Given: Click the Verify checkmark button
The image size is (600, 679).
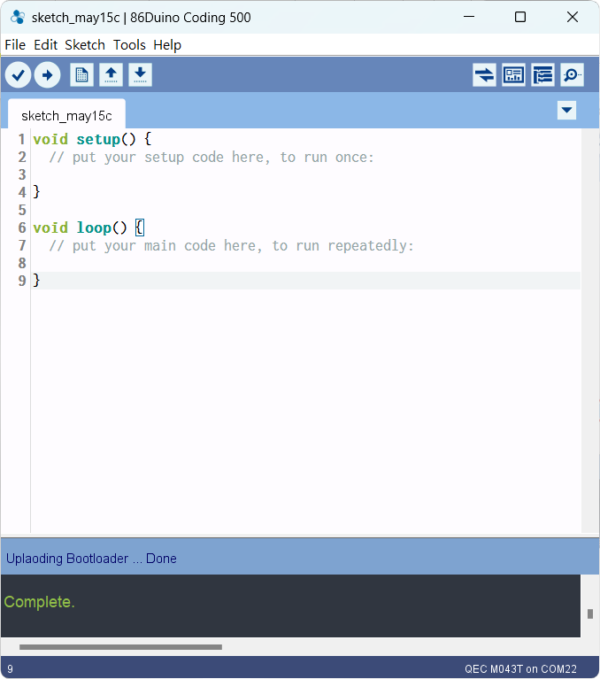Looking at the screenshot, I should click(x=18, y=75).
